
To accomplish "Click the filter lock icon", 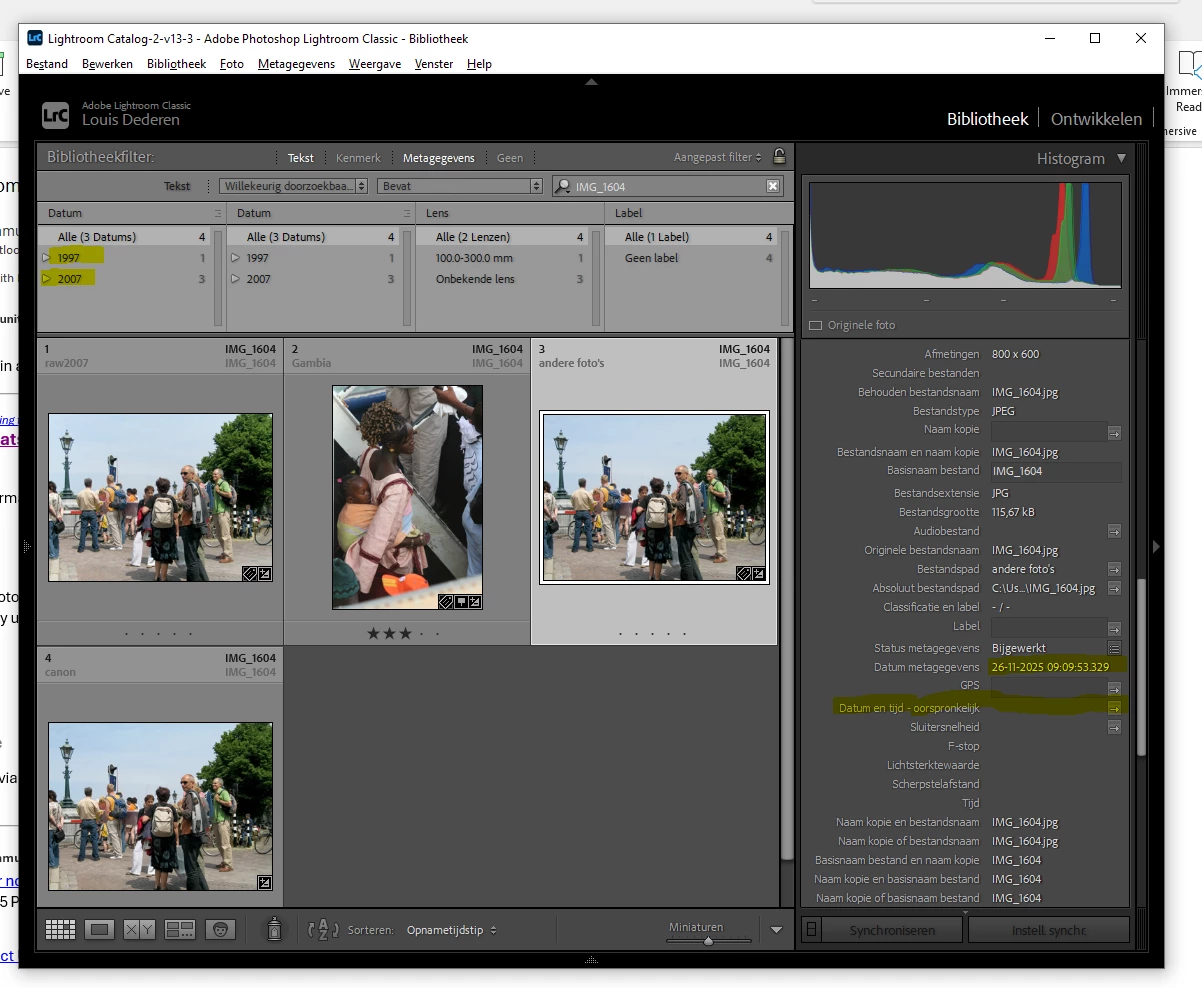I will tap(779, 157).
